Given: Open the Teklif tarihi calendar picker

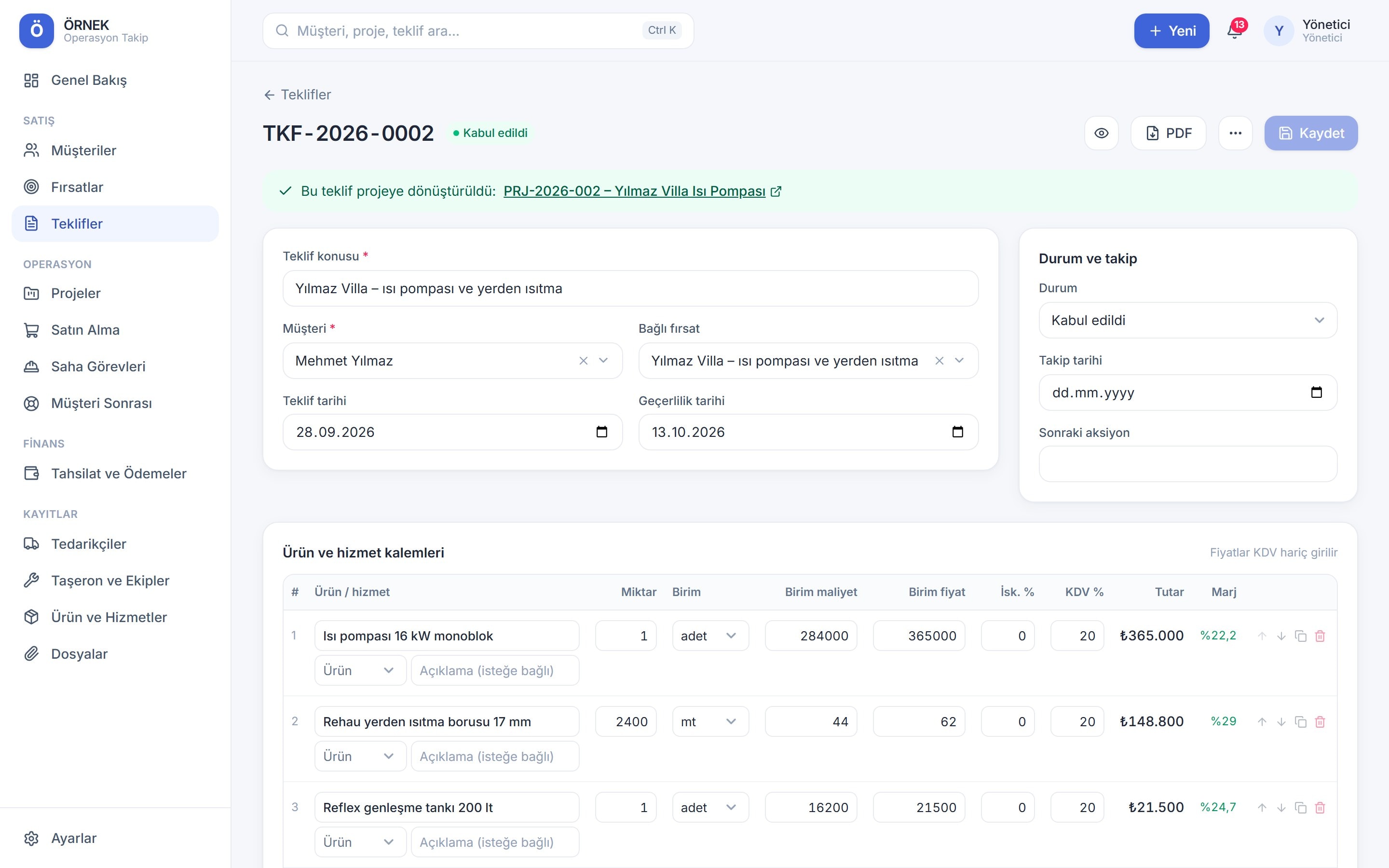Looking at the screenshot, I should (601, 432).
